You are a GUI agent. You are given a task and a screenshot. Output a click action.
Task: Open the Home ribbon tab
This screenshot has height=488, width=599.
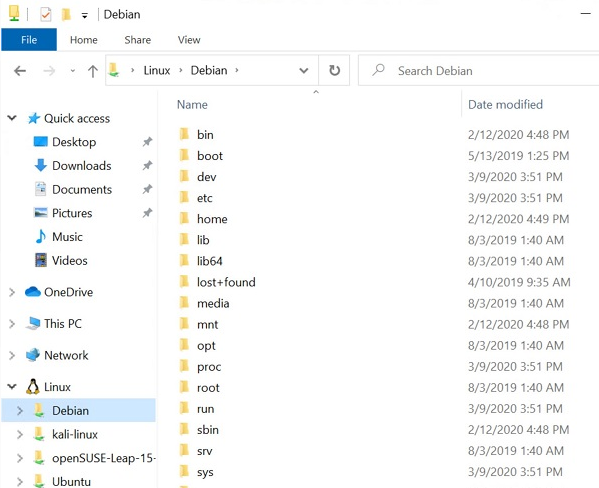pos(84,40)
